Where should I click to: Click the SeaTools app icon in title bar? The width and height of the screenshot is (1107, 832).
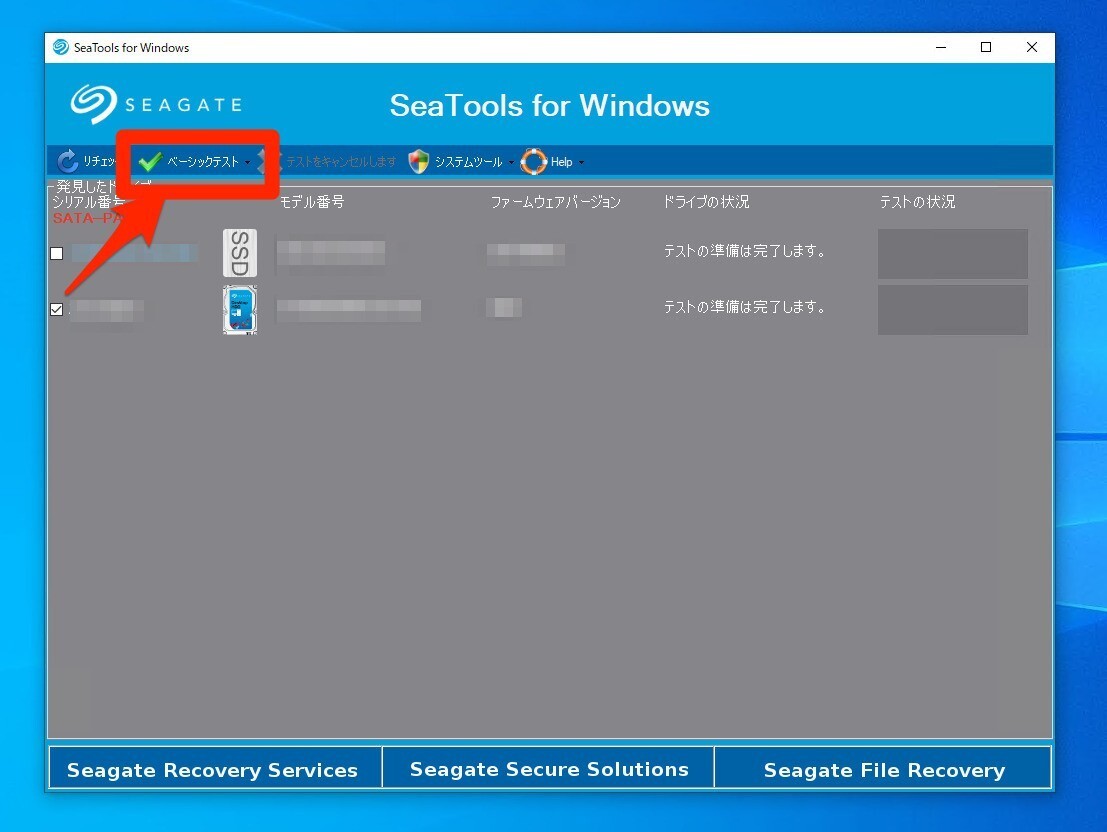coord(61,47)
